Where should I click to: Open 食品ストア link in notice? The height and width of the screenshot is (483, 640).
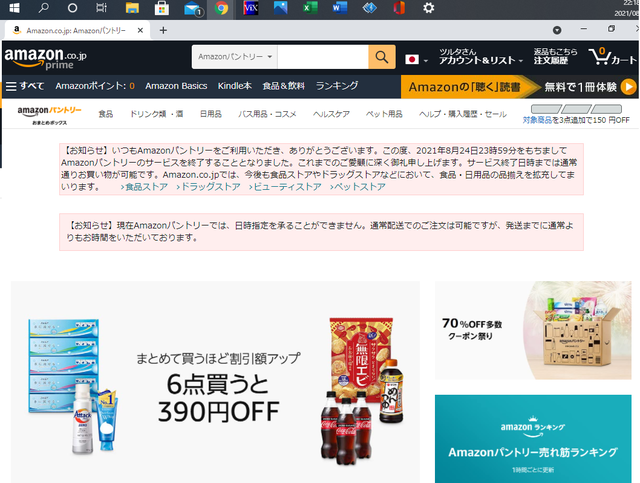click(x=144, y=187)
